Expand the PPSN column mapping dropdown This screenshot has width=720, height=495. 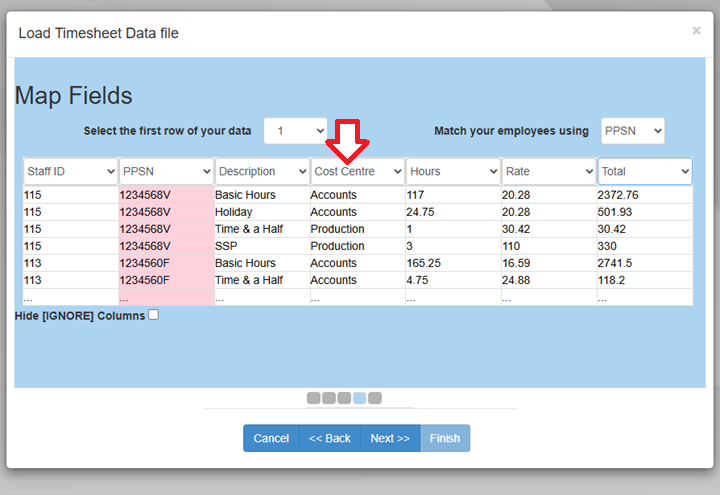(166, 171)
